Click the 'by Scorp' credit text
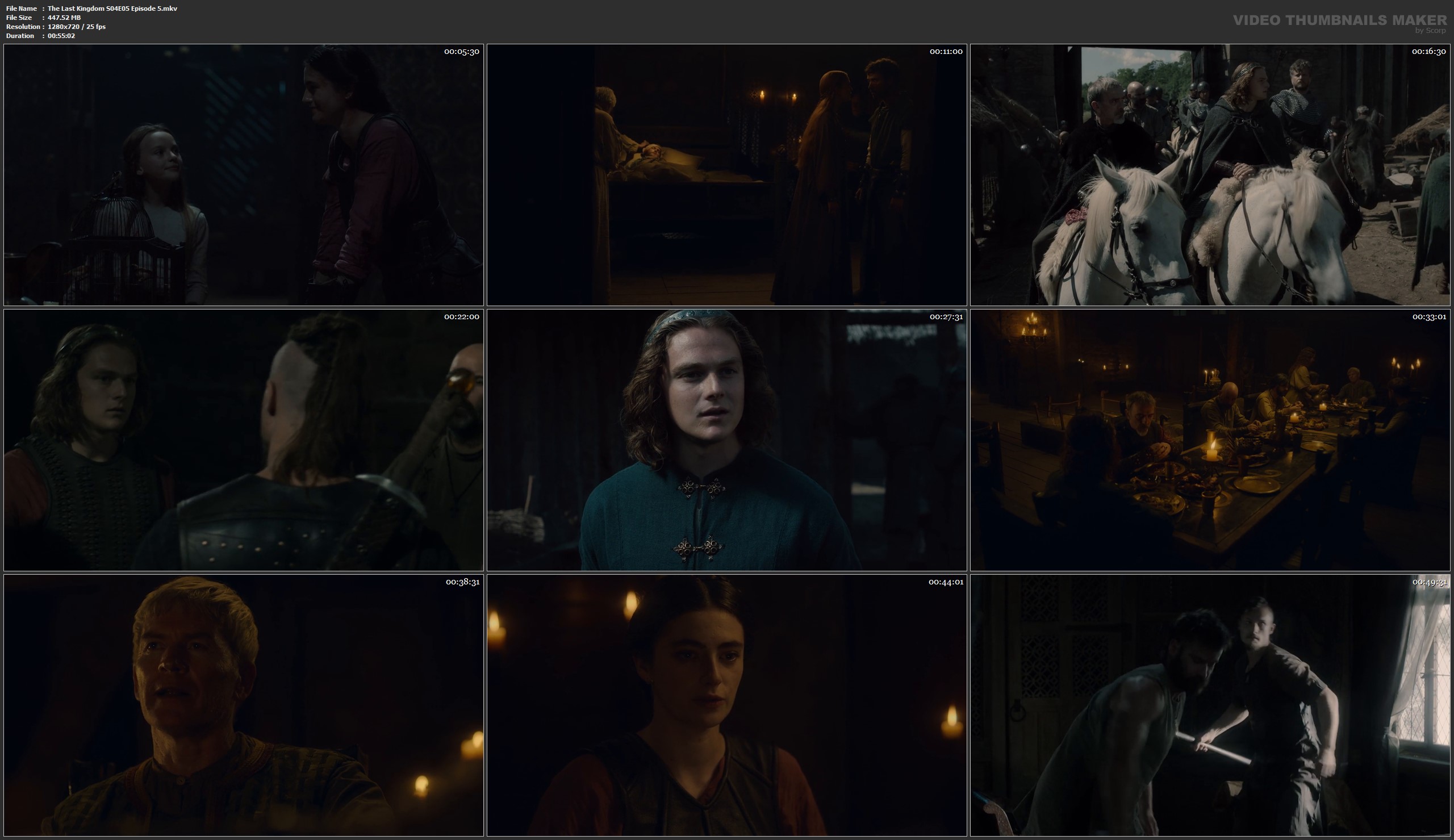Screen dimensions: 1454x840 1430,31
